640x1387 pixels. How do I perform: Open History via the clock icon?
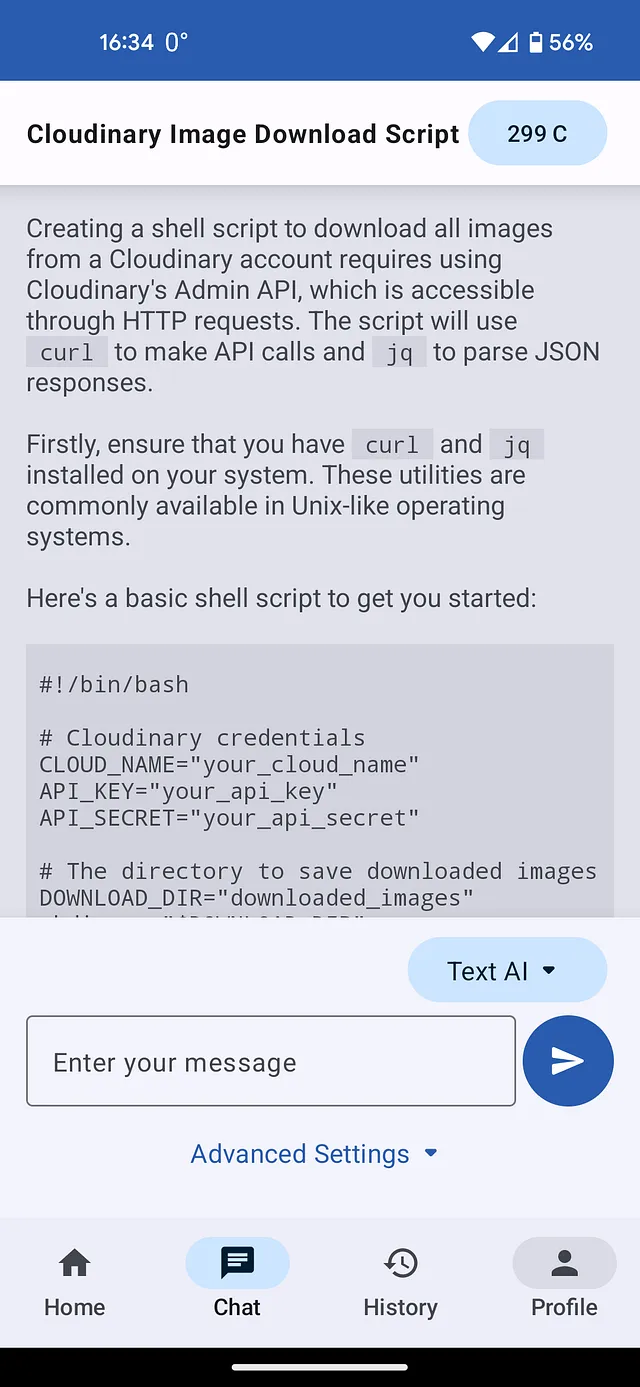click(401, 1263)
